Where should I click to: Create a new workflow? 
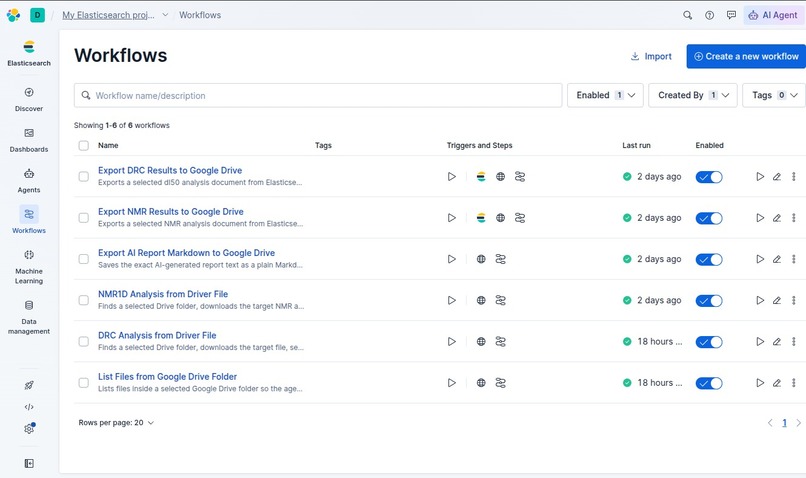point(746,57)
